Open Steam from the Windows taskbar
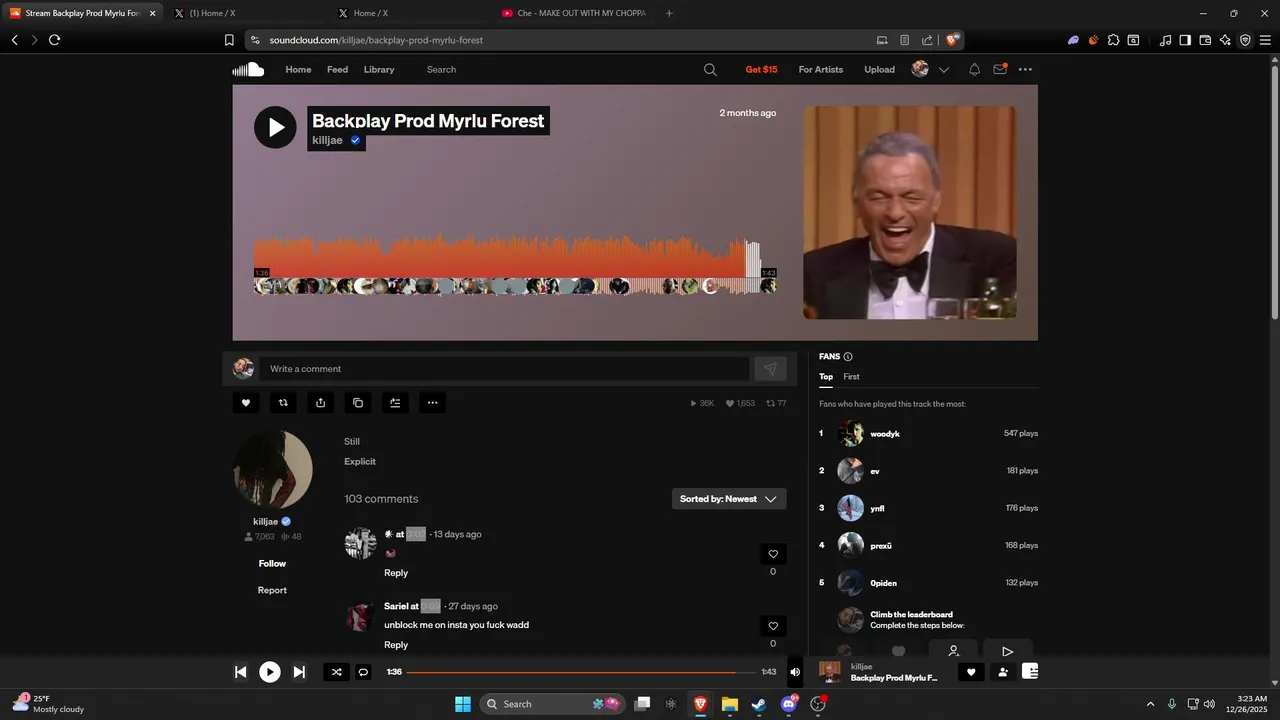The height and width of the screenshot is (720, 1280). click(x=759, y=704)
